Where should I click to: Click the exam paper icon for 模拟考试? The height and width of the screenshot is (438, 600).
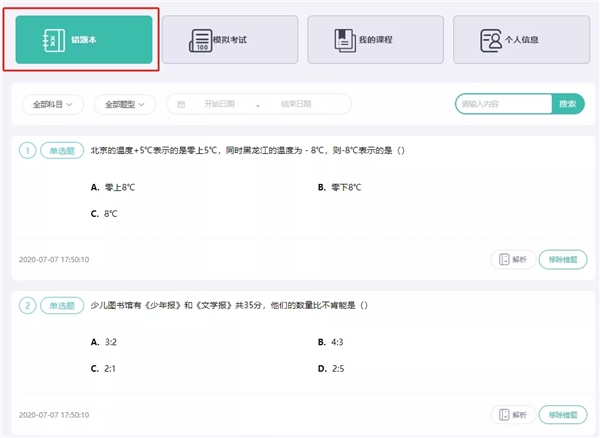tap(201, 41)
